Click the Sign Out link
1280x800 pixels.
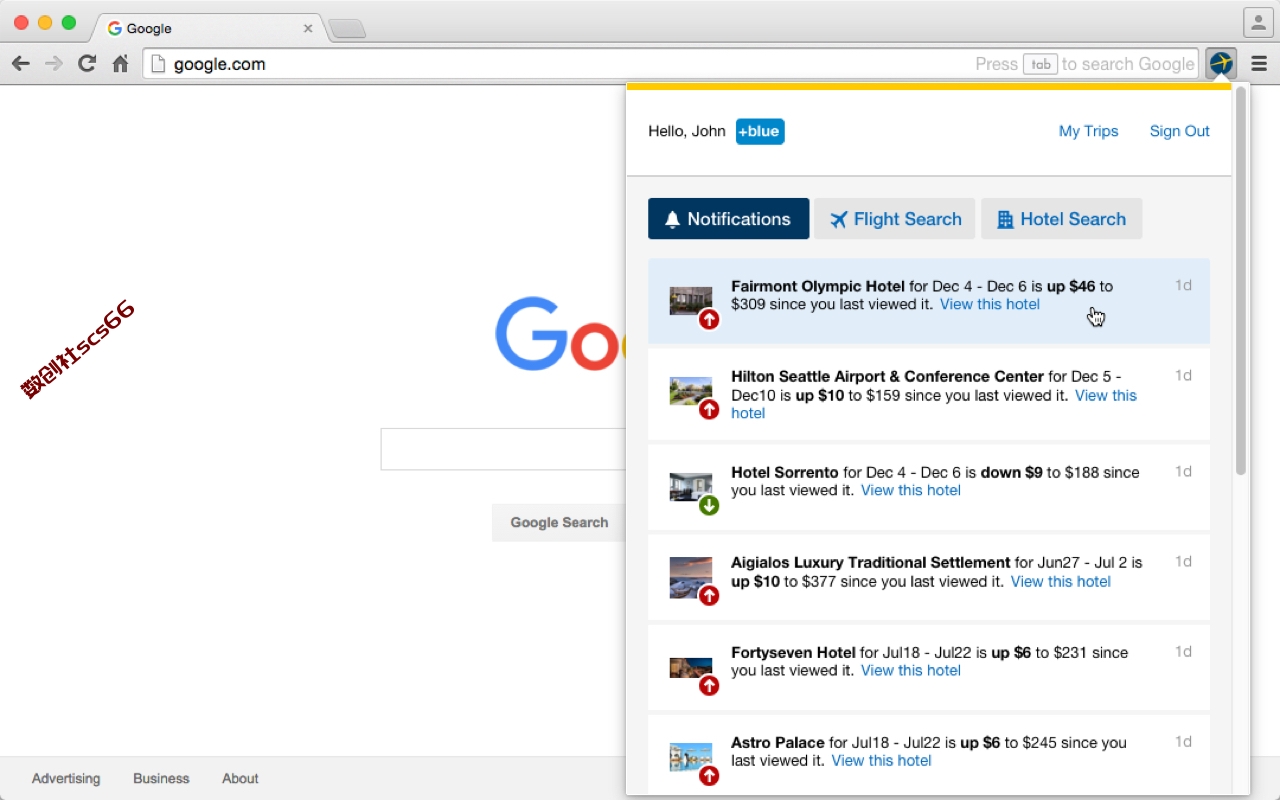click(1179, 131)
